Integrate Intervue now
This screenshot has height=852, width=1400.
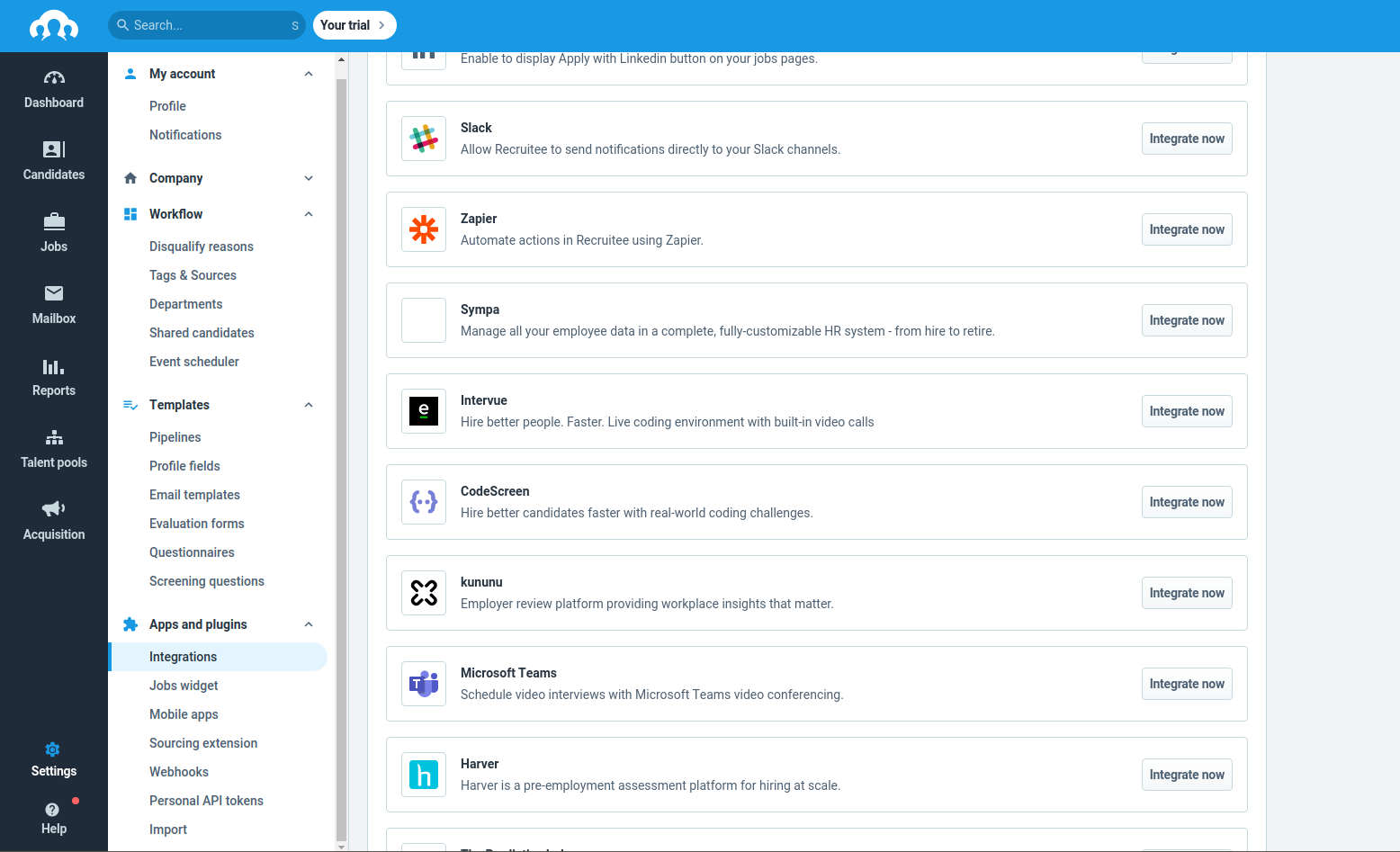pyautogui.click(x=1187, y=411)
